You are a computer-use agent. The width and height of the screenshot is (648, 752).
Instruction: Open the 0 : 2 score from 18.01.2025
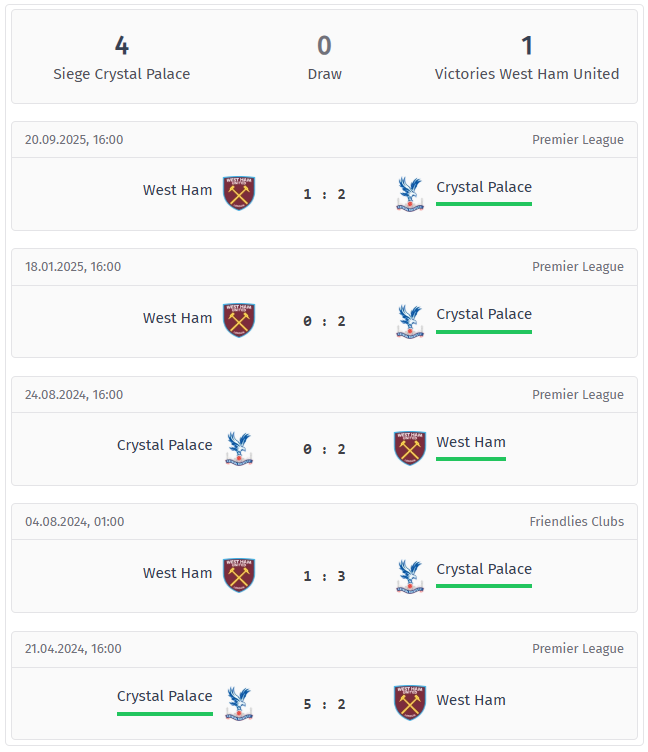pos(325,321)
